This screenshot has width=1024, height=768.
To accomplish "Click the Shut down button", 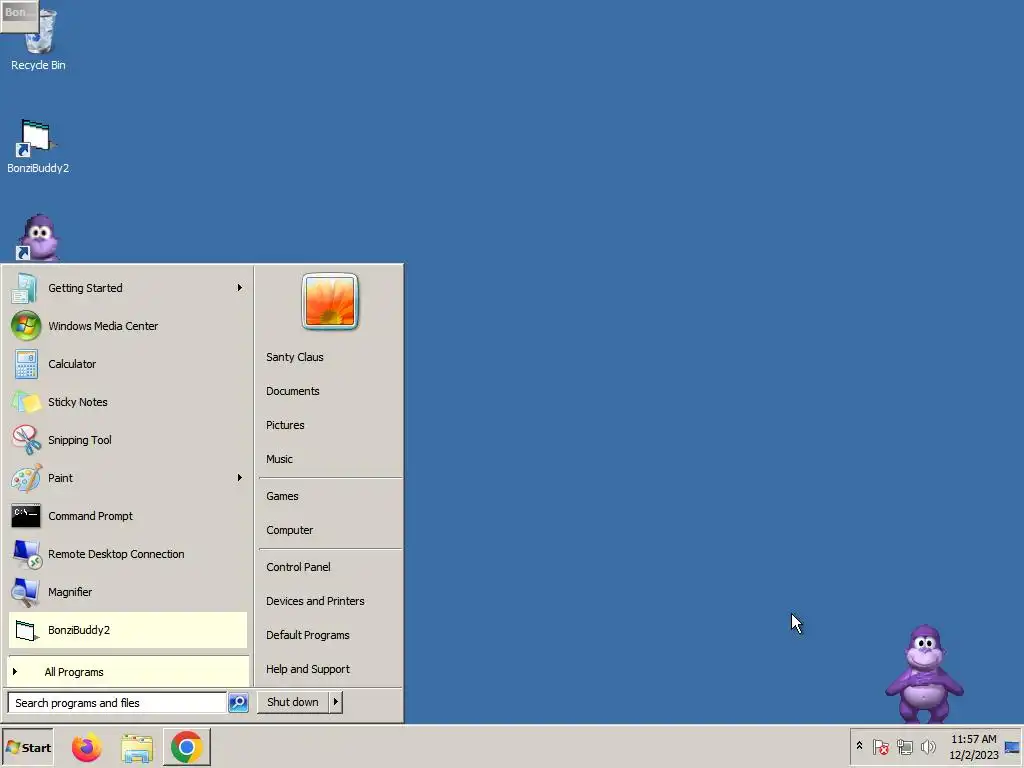I will (293, 702).
